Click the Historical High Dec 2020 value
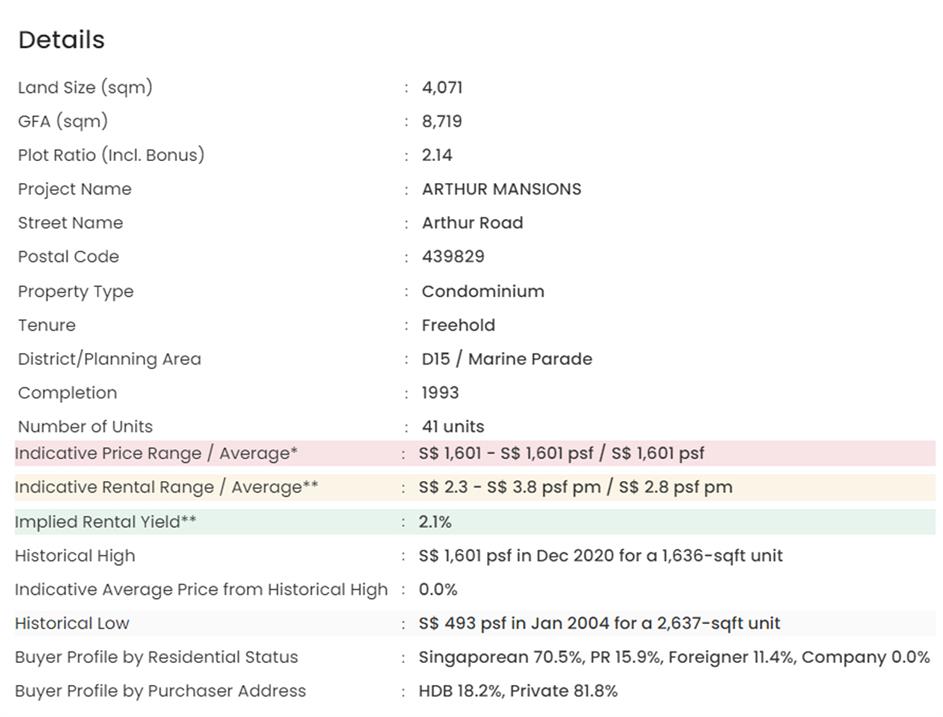 pyautogui.click(x=600, y=556)
